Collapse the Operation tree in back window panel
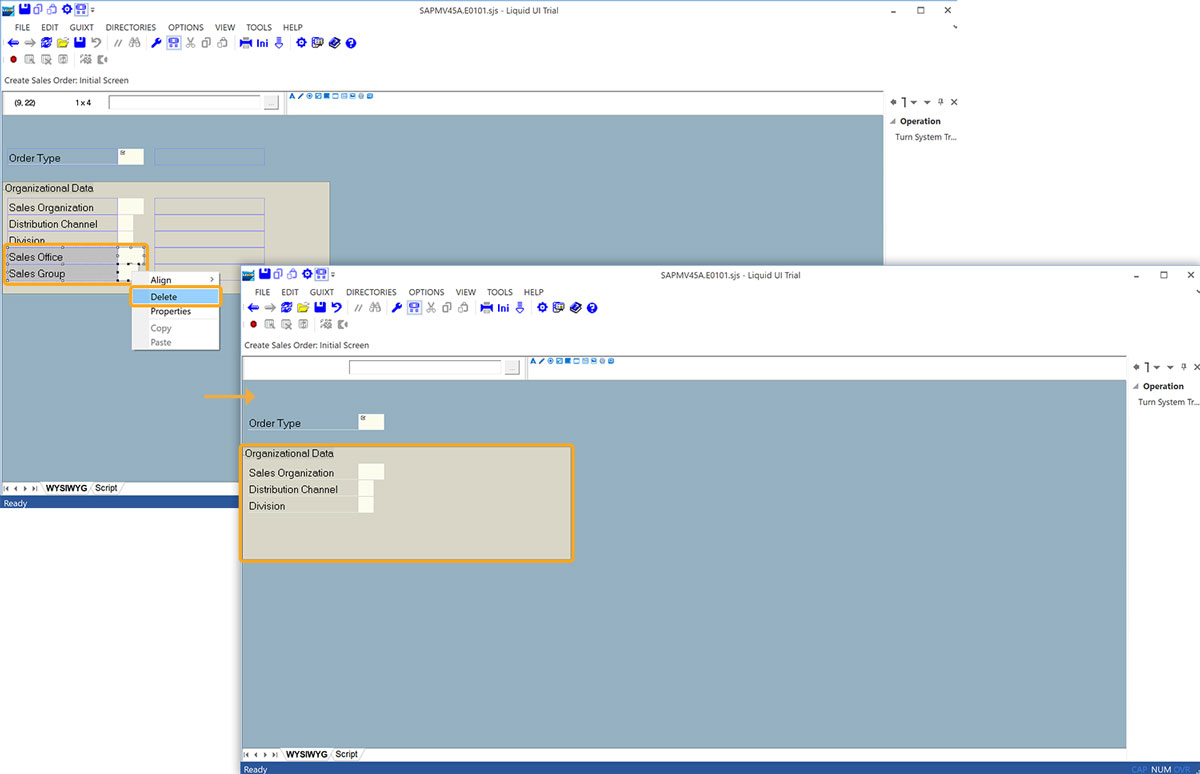The image size is (1200, 774). tap(893, 121)
